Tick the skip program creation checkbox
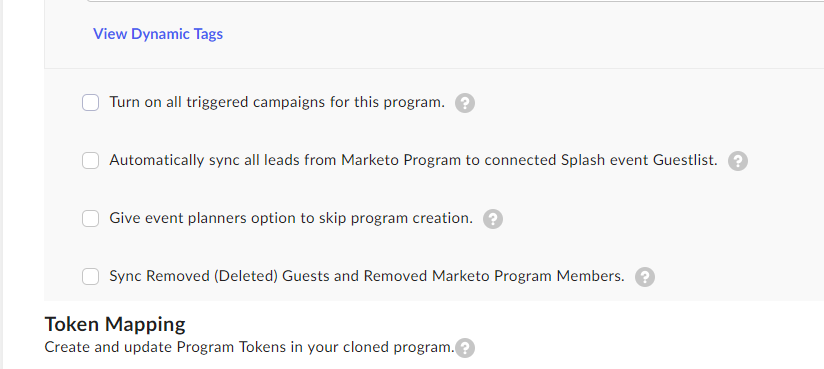 pos(90,218)
